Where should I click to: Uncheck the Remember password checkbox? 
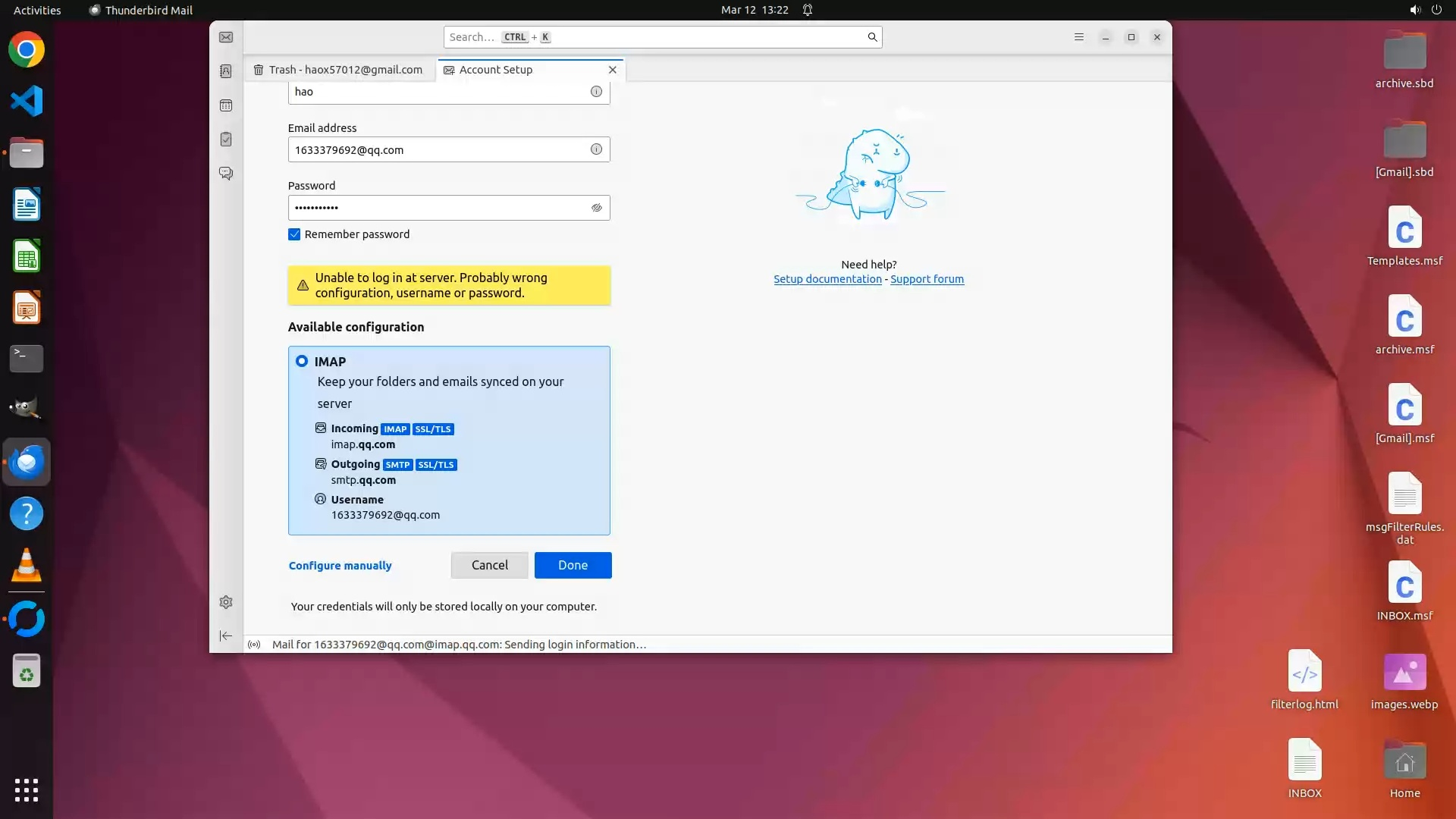pos(294,234)
